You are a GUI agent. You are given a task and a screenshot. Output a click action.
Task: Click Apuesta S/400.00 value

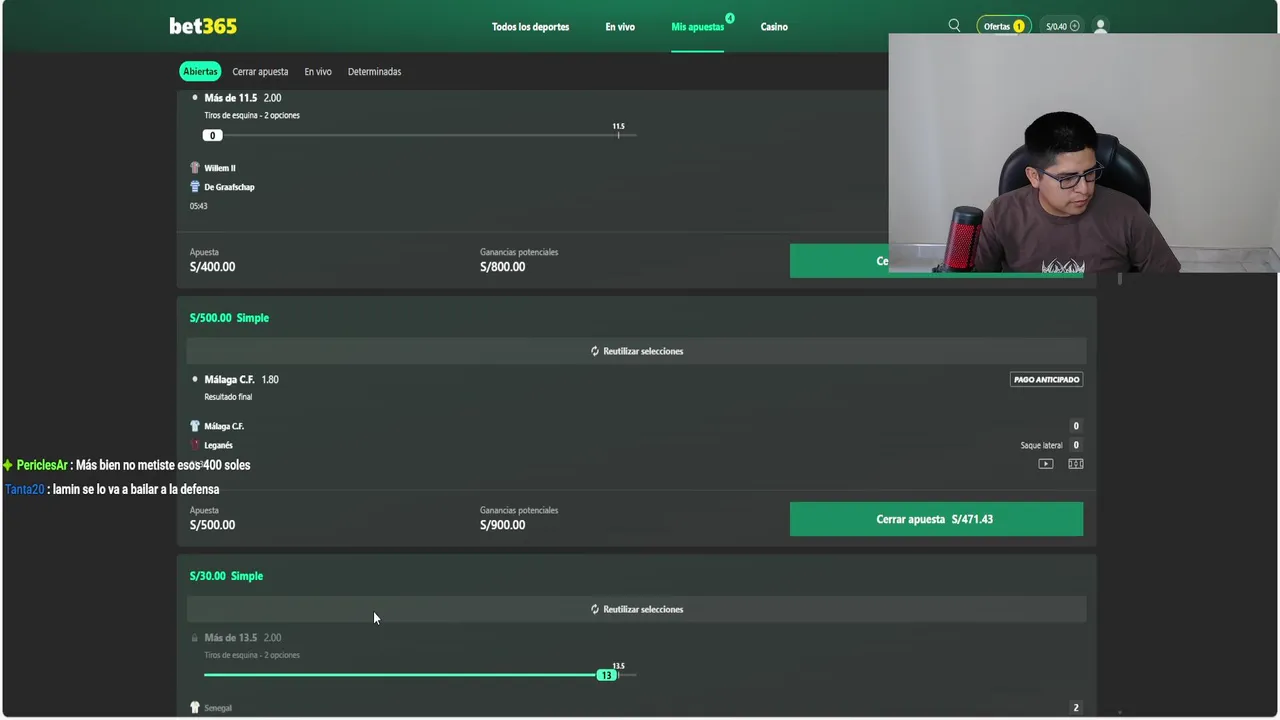tap(212, 267)
